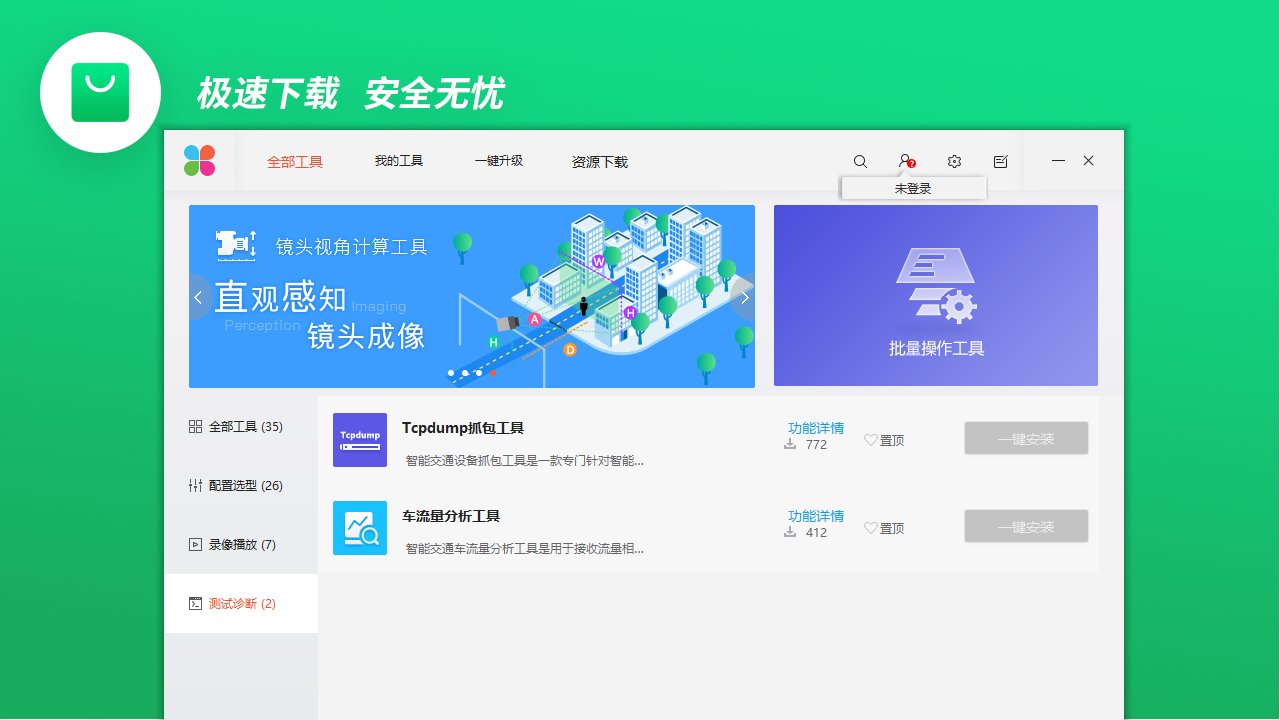Open the search magnifier icon
Image resolution: width=1280 pixels, height=720 pixels.
(860, 161)
